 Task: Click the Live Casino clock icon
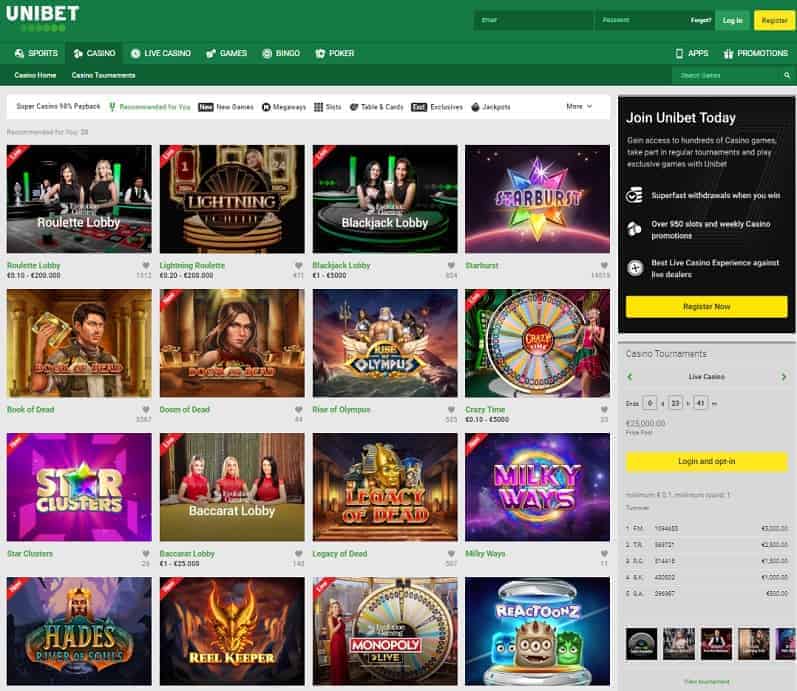pyautogui.click(x=136, y=53)
